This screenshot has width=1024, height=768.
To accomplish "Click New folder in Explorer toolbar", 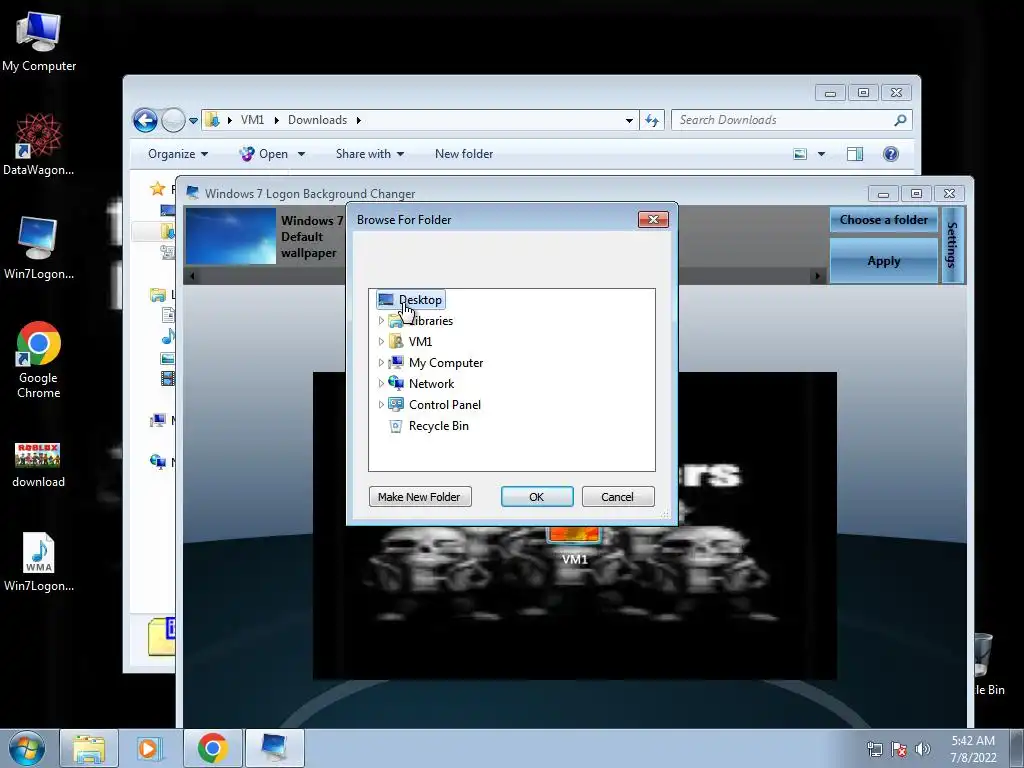I will (464, 154).
